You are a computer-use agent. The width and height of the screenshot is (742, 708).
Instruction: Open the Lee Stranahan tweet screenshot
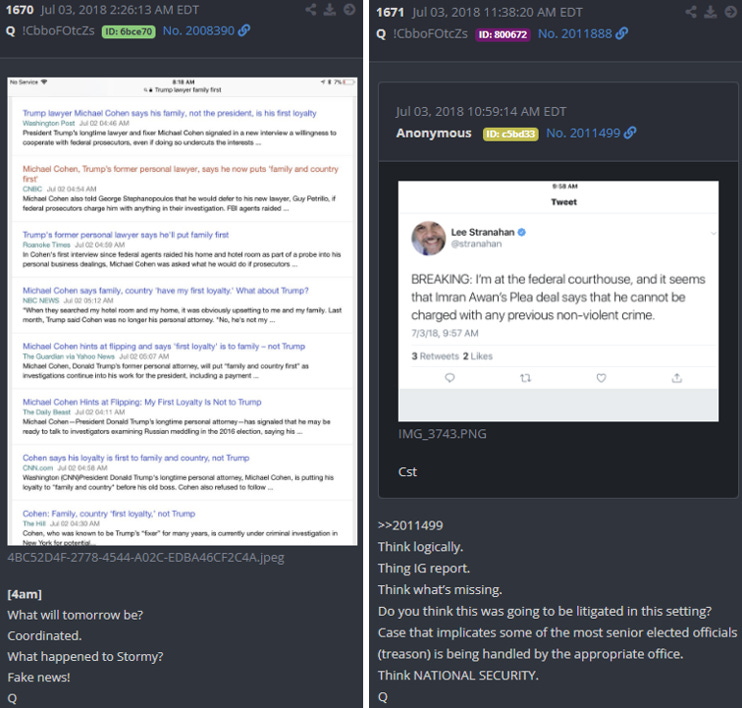click(558, 301)
